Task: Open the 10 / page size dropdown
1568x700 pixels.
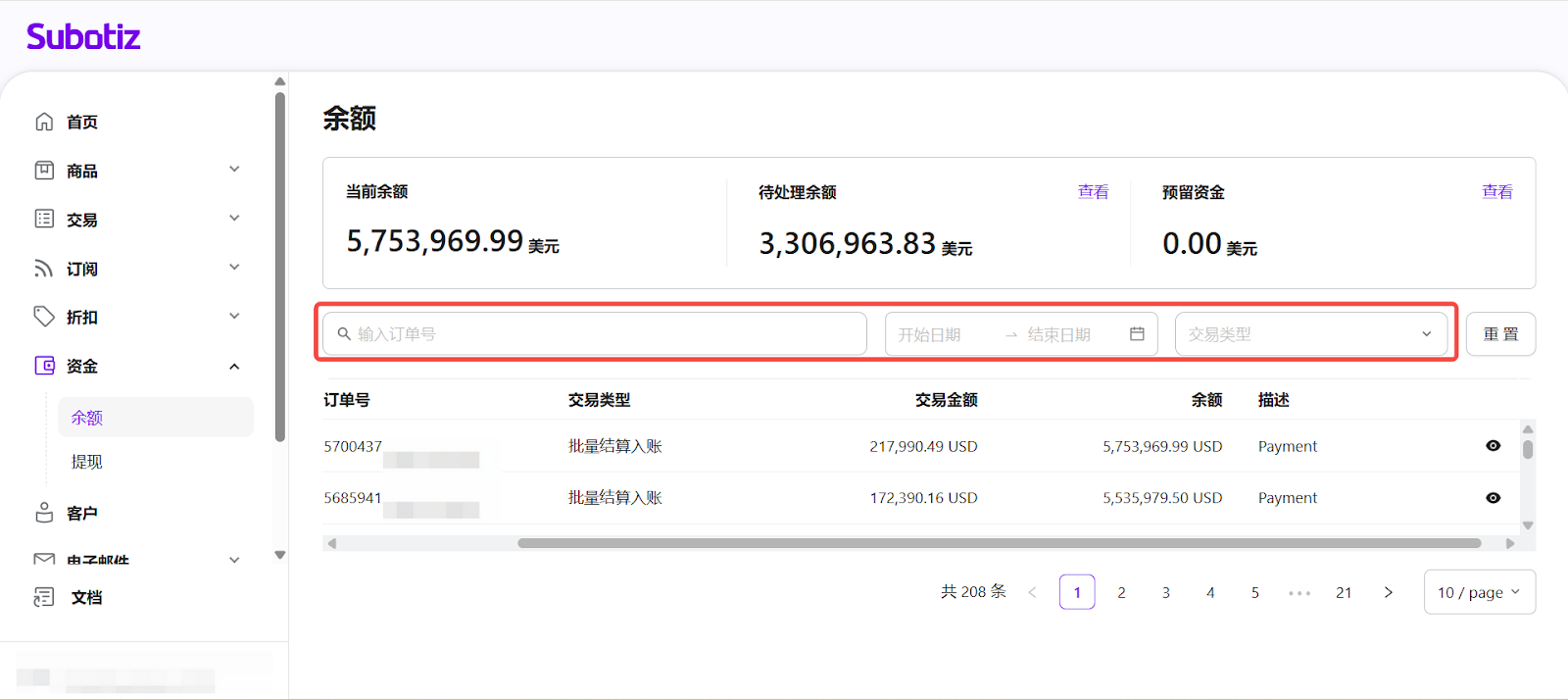Action: 1479,592
